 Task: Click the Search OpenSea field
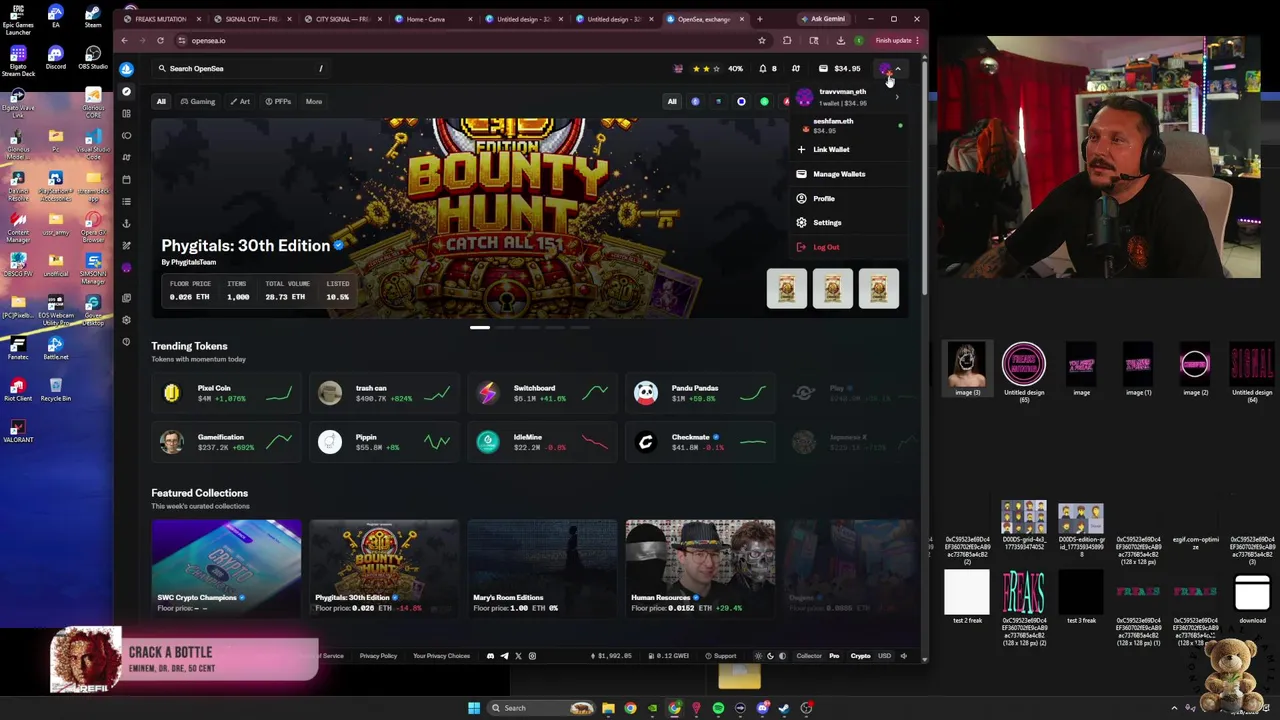(x=240, y=69)
